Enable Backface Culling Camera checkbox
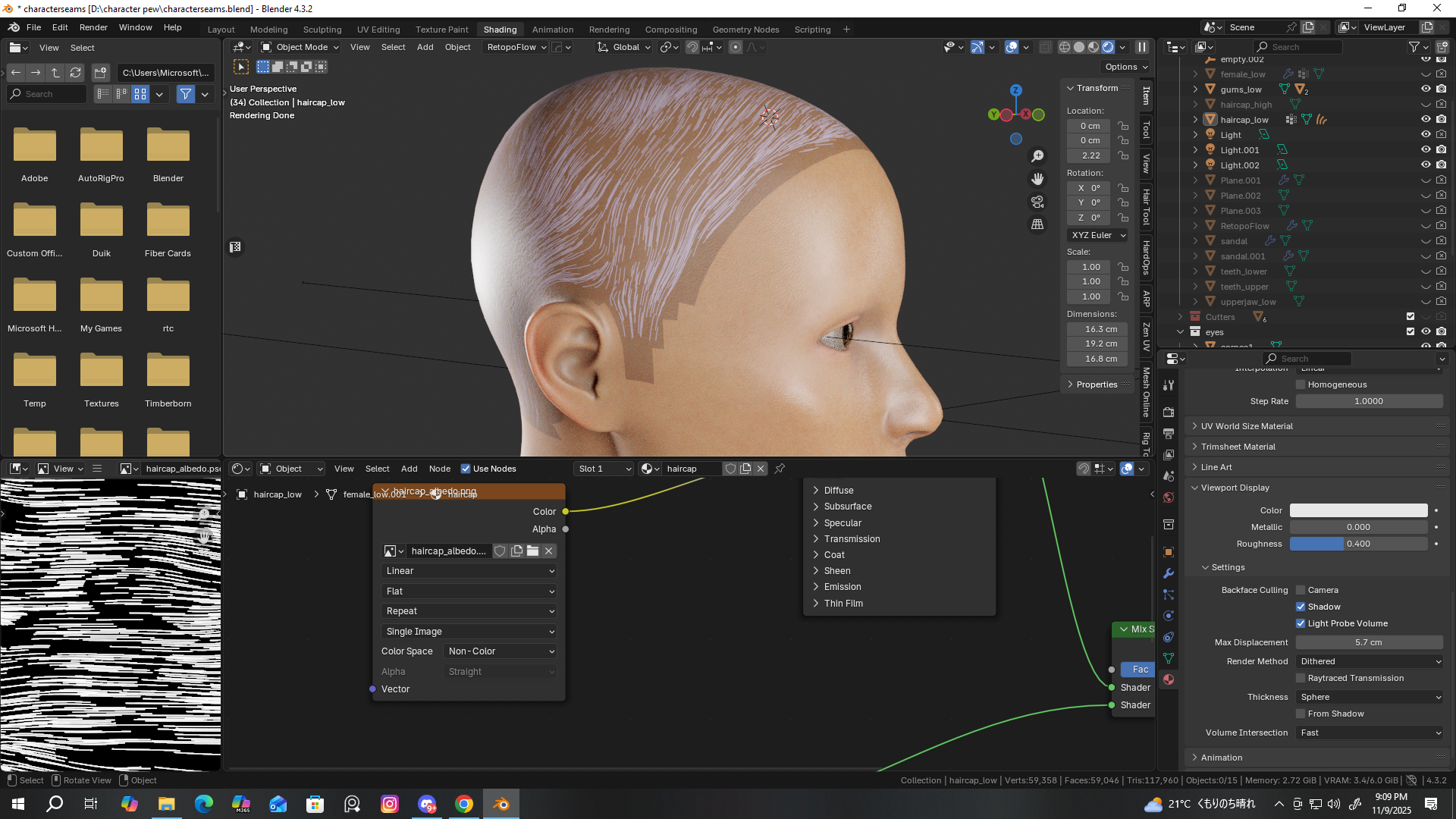Viewport: 1456px width, 819px height. coord(1301,590)
